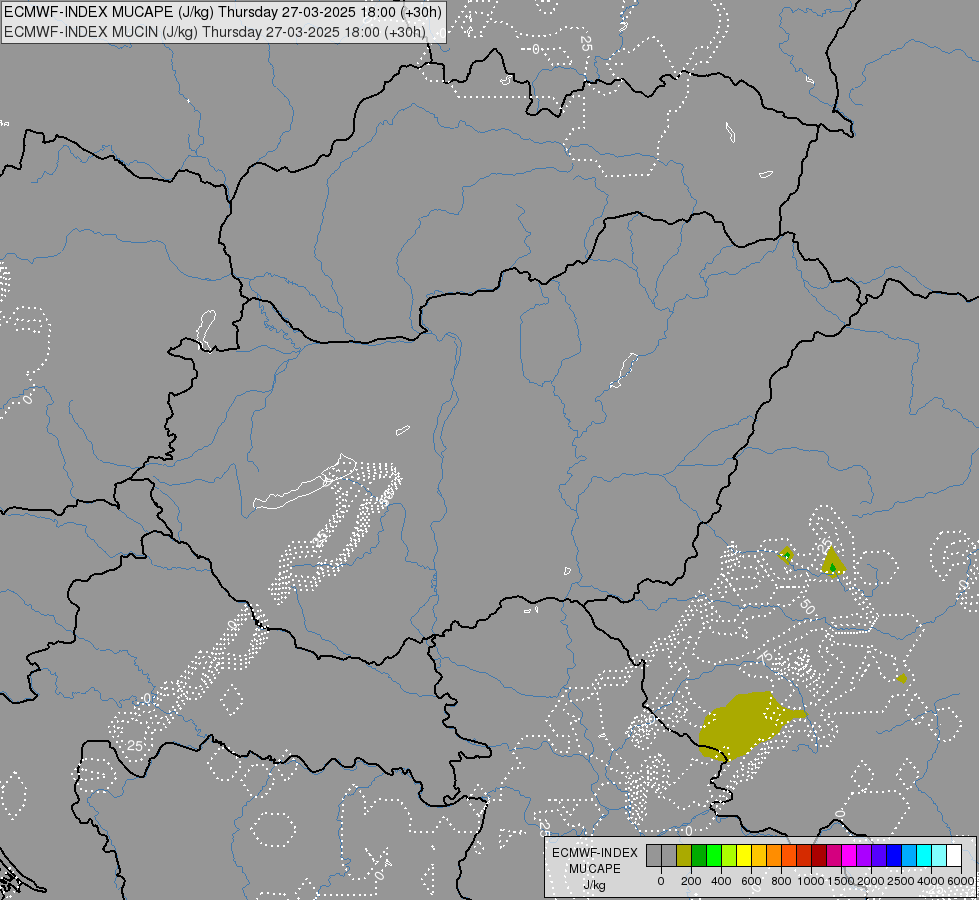
Task: Click the legend value label 4000
Action: pyautogui.click(x=931, y=881)
